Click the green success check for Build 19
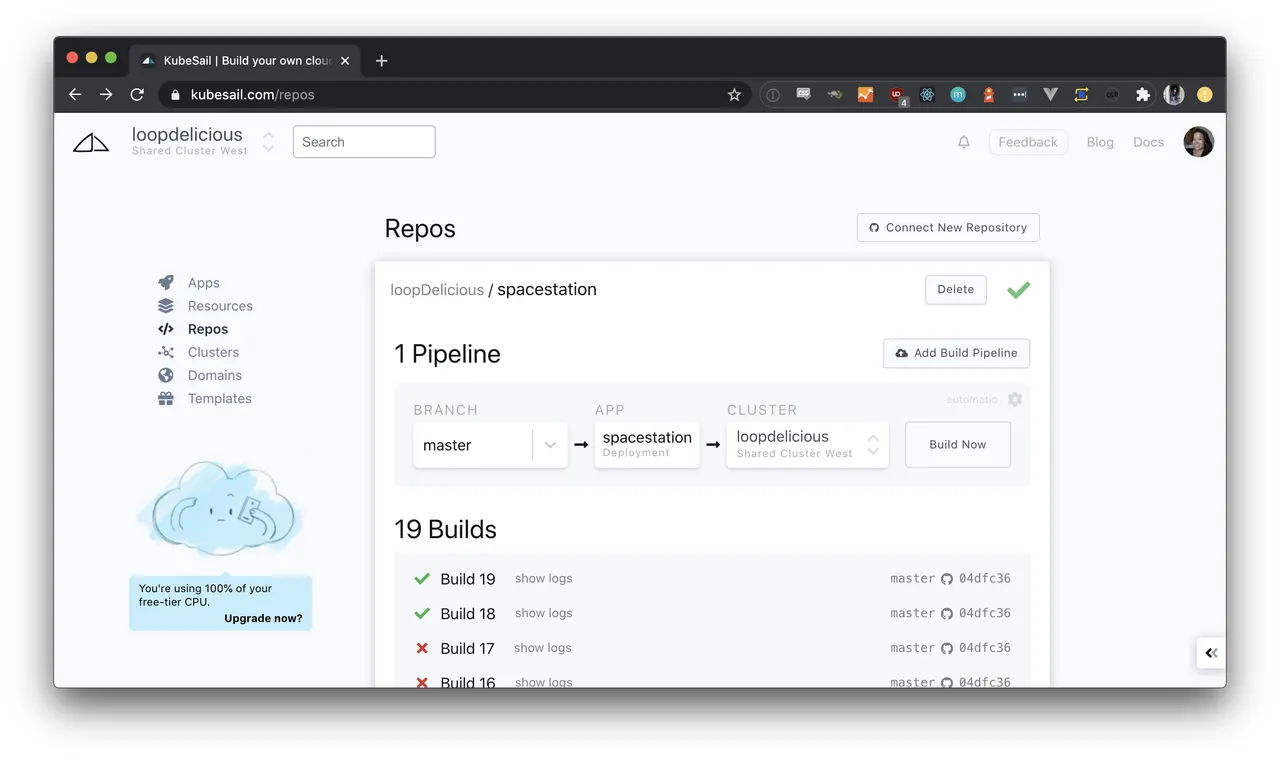The image size is (1280, 759). click(422, 579)
